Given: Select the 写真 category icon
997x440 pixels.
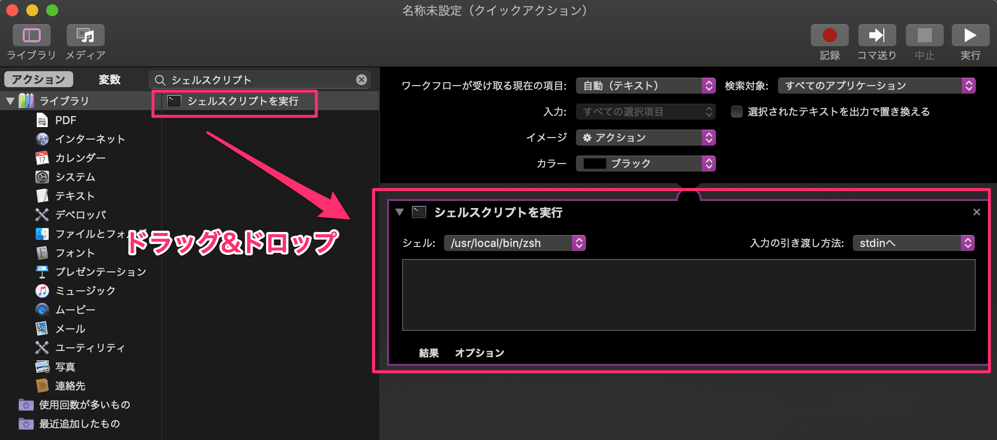Looking at the screenshot, I should [x=43, y=367].
